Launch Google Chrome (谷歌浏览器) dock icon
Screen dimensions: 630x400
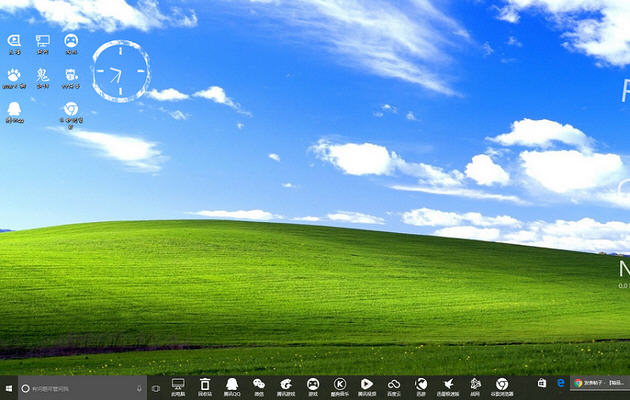click(502, 387)
